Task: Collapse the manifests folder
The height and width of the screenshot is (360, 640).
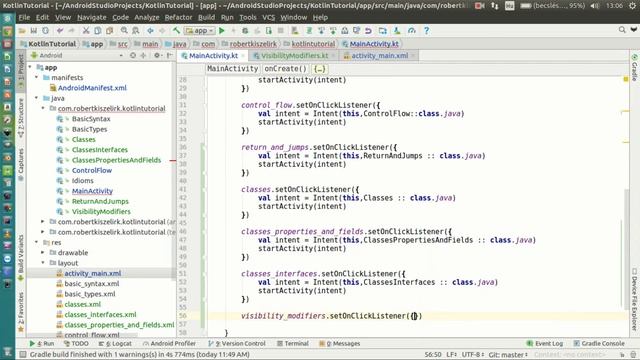Action: coord(37,77)
